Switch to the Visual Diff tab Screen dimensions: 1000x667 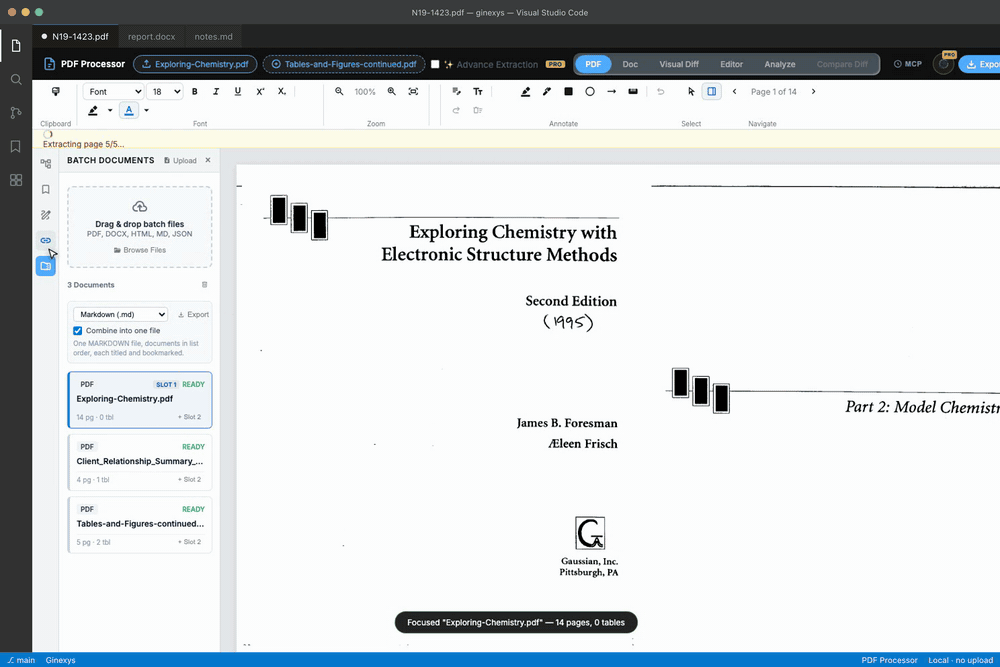(679, 64)
